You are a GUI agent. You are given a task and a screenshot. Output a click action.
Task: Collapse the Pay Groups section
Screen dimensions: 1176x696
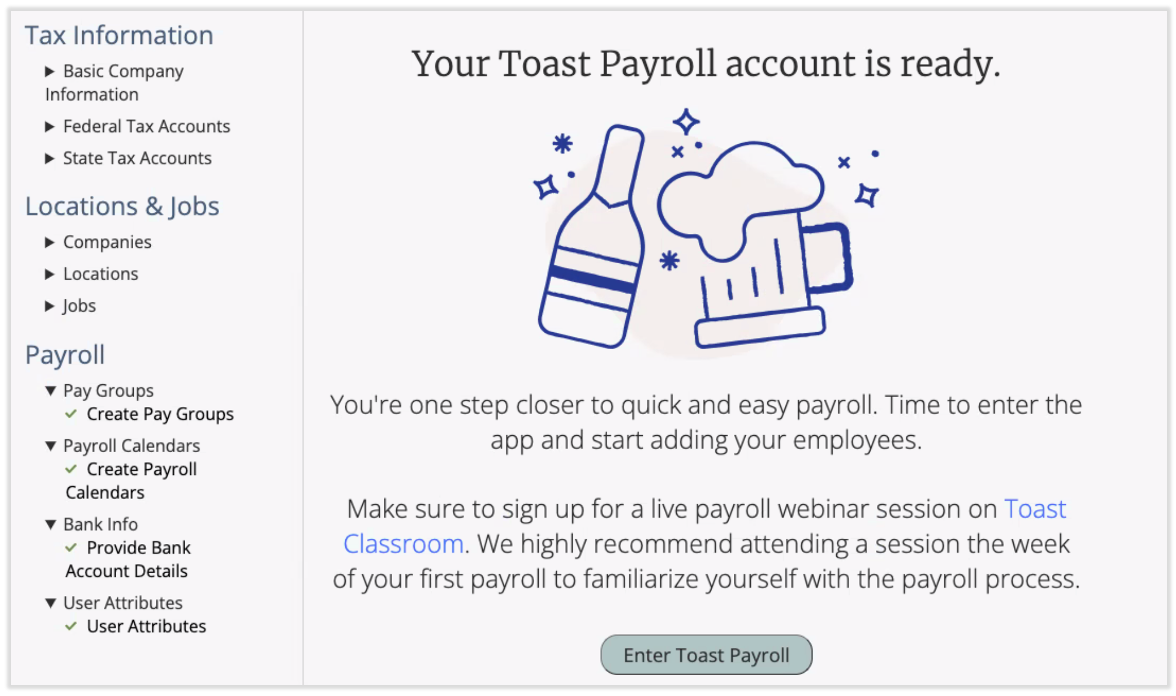[49, 390]
